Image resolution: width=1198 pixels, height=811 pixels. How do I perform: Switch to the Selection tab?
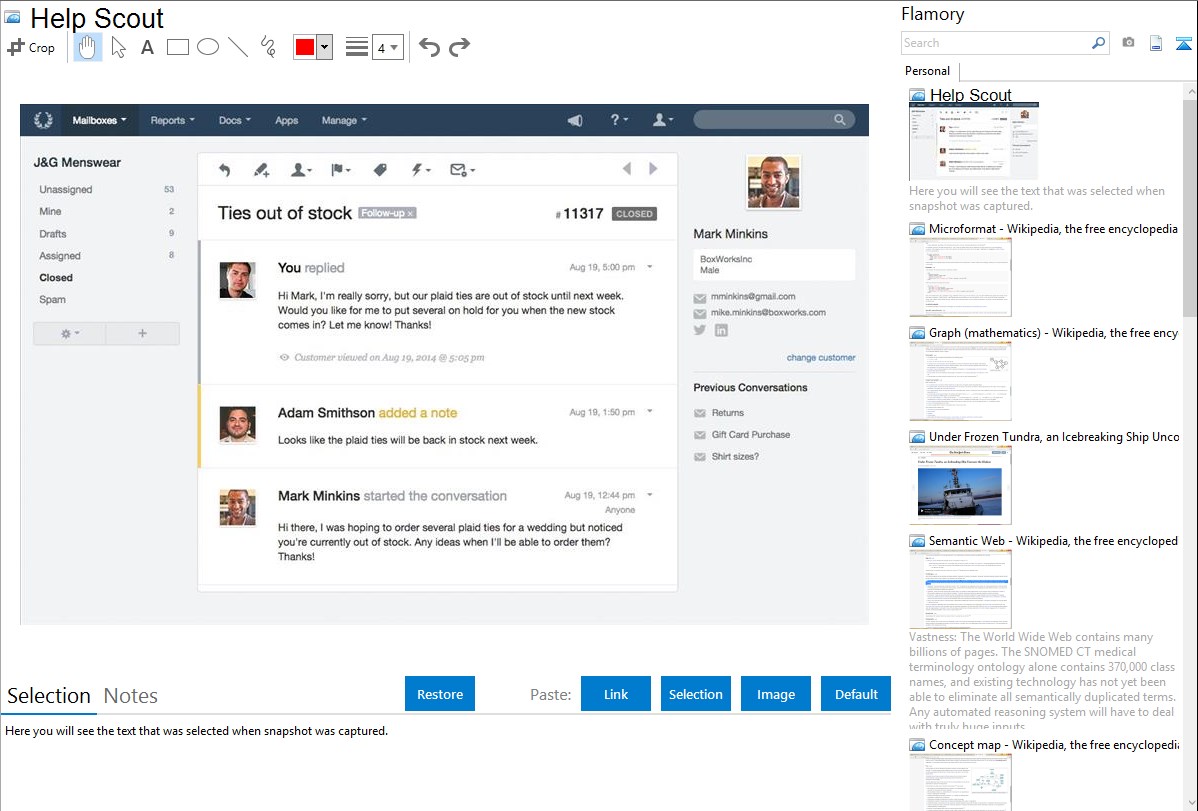click(x=49, y=696)
